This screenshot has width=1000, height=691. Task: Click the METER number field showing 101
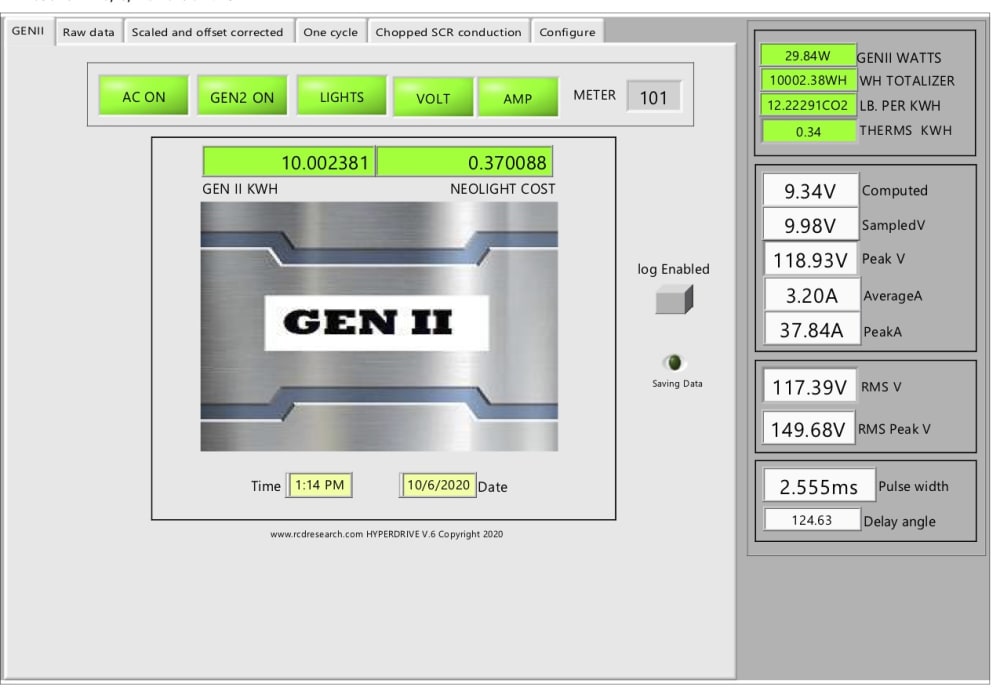click(654, 97)
